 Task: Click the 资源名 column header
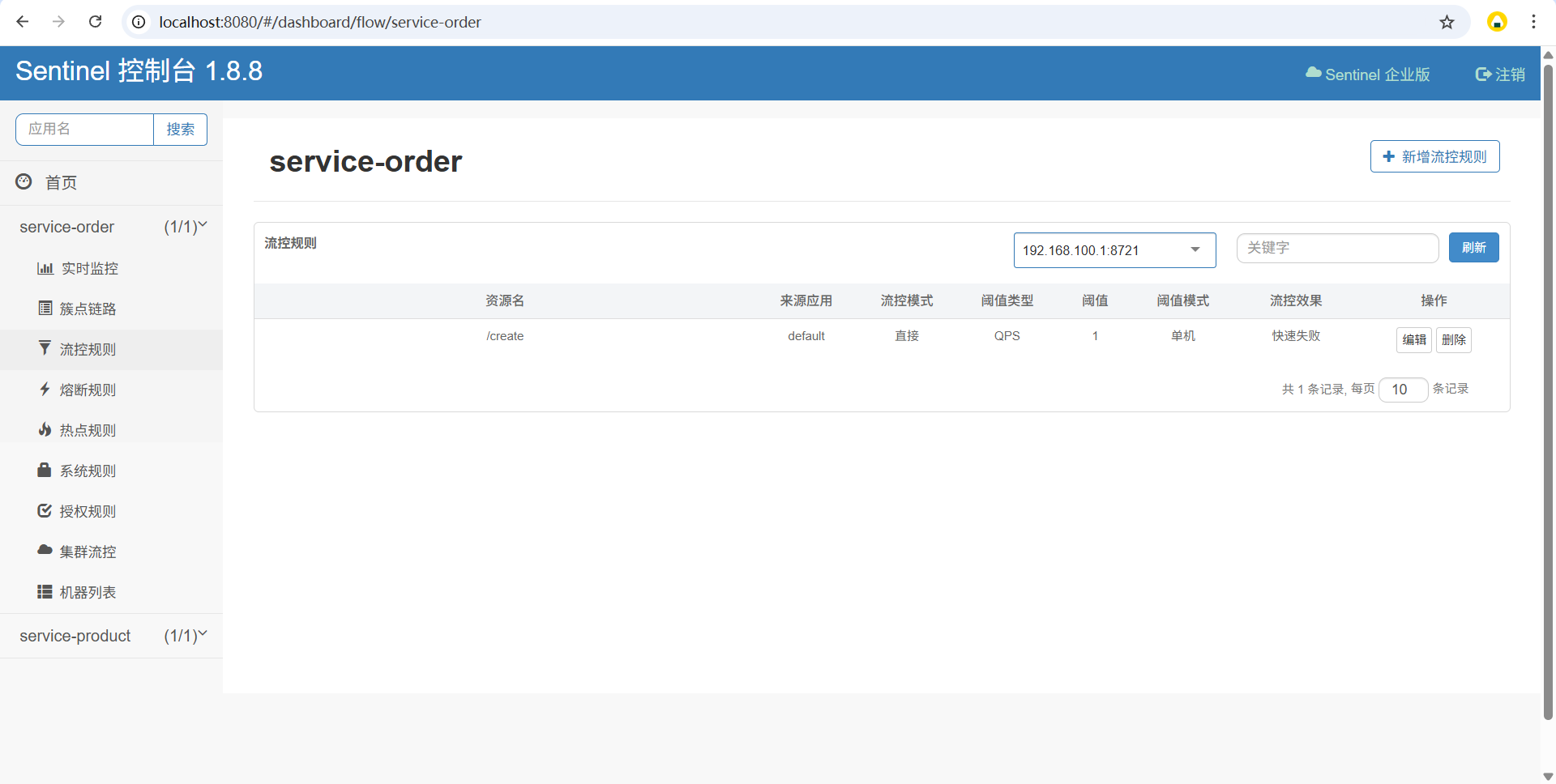505,300
